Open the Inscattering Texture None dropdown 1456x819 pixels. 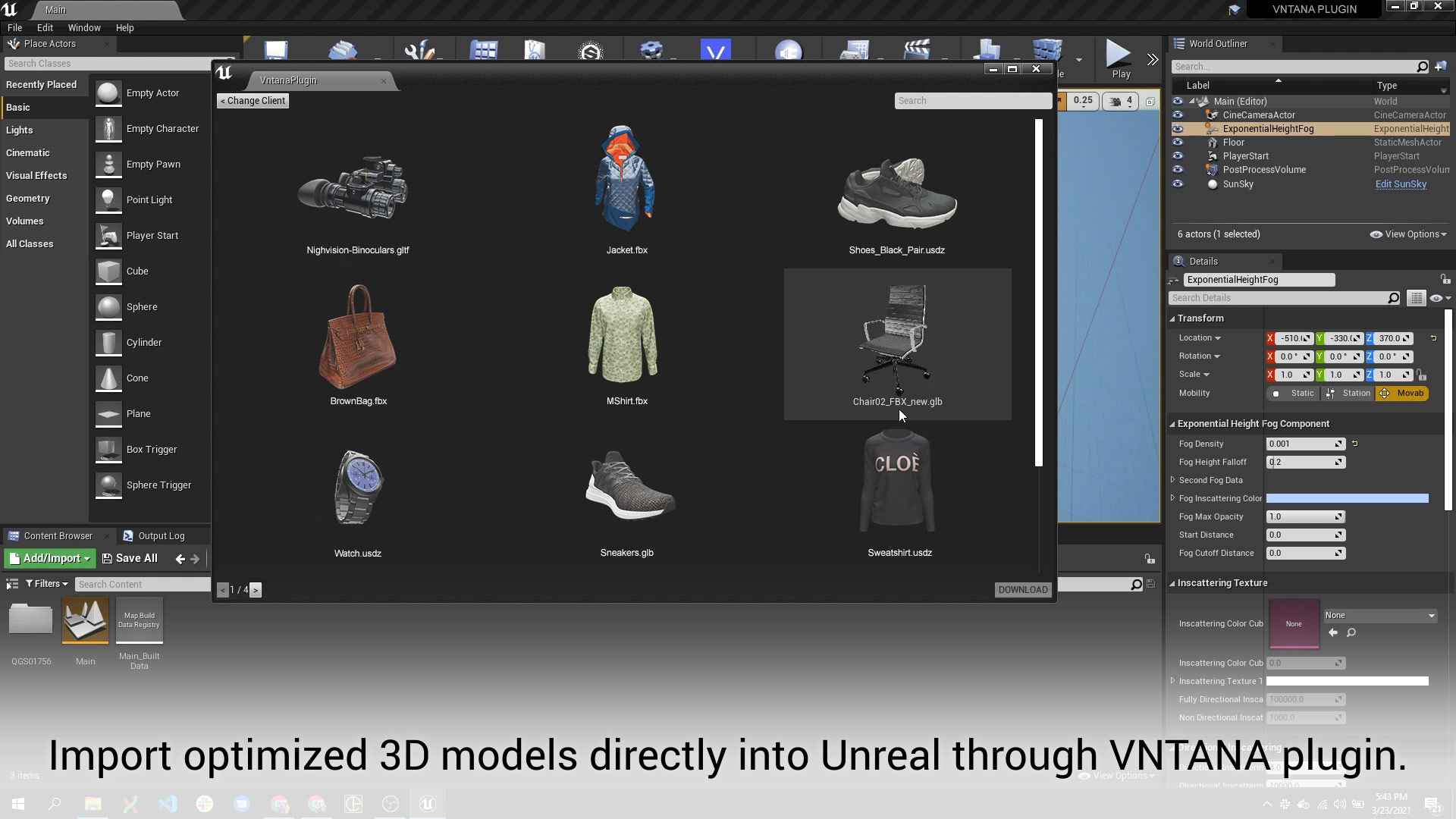[x=1379, y=615]
